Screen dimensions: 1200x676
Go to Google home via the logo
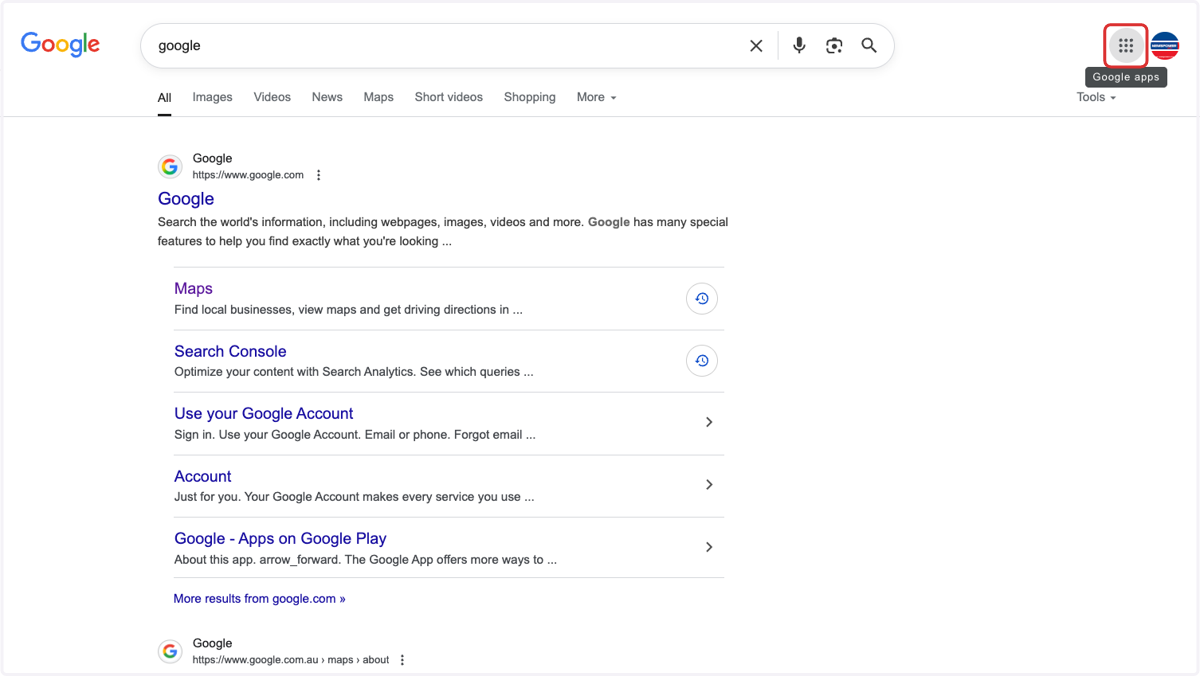pos(60,44)
